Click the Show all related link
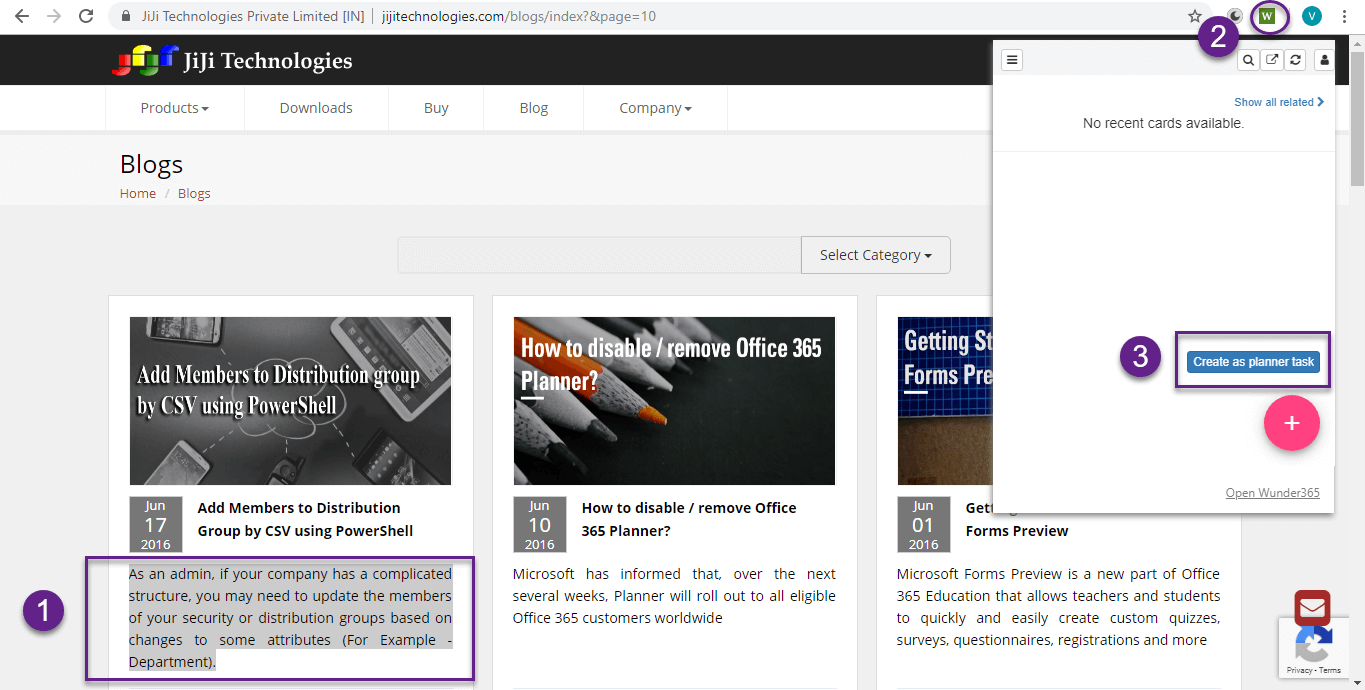This screenshot has height=690, width=1365. click(1278, 102)
